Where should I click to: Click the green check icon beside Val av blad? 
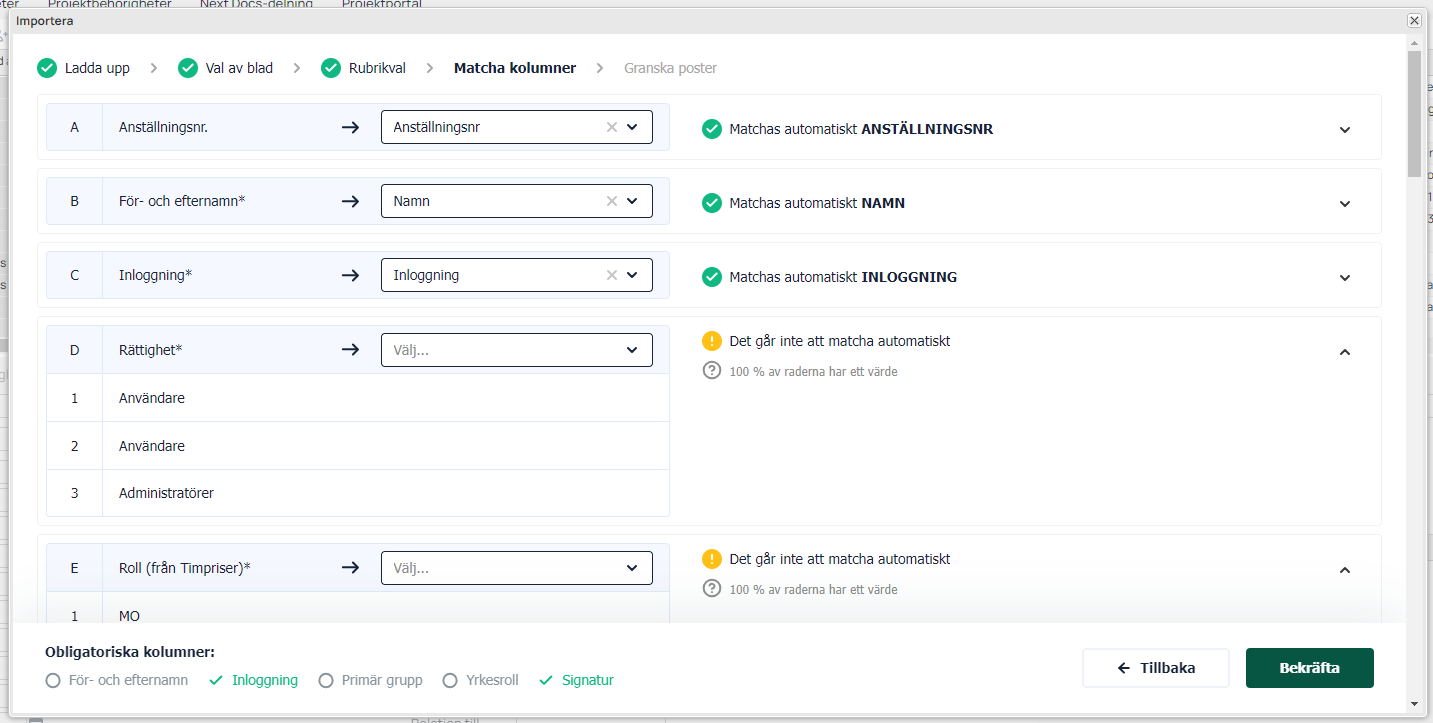(188, 68)
